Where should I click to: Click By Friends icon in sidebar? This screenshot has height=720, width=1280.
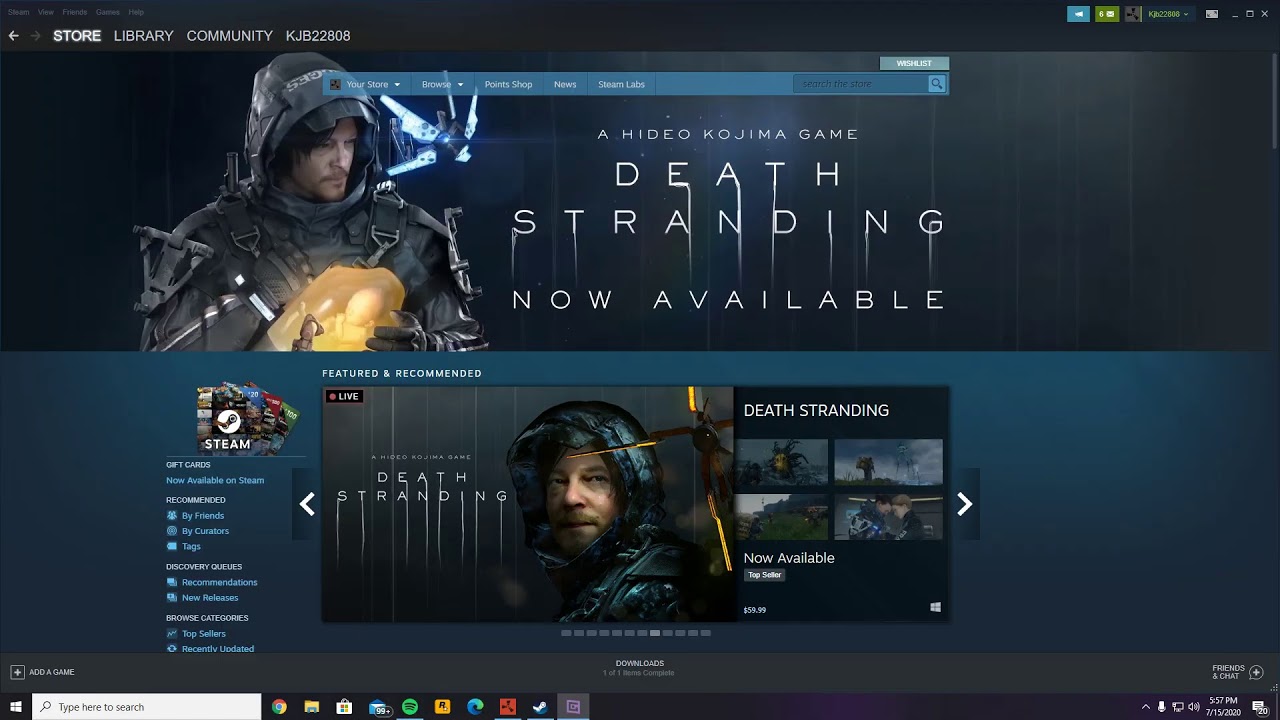(172, 516)
